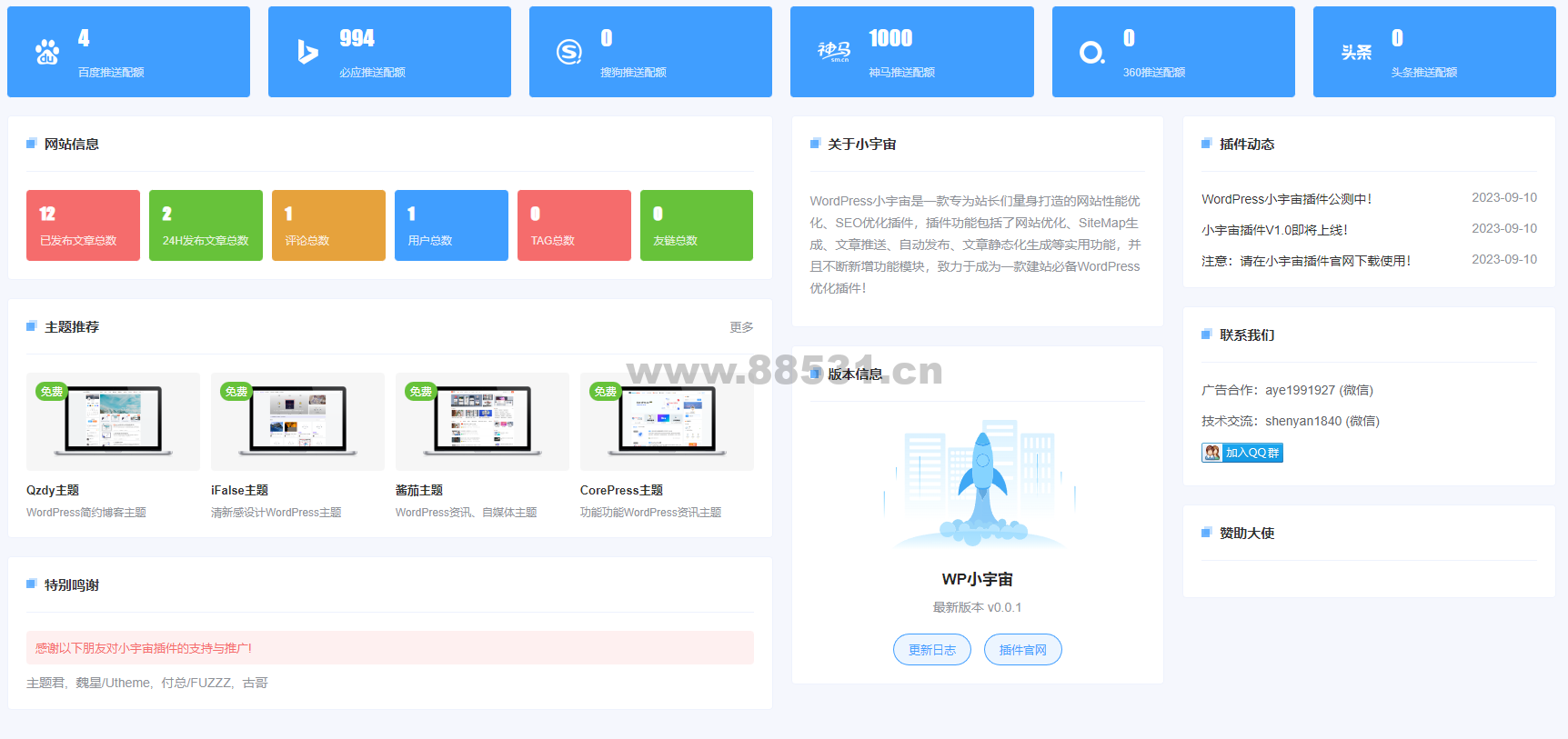This screenshot has height=739, width=1568.
Task: Click the 清新感设计WordPress主题 description
Action: (276, 513)
